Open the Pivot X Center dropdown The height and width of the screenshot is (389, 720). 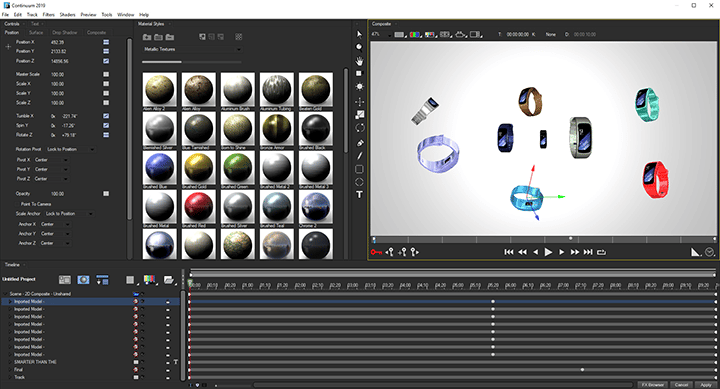coord(51,160)
